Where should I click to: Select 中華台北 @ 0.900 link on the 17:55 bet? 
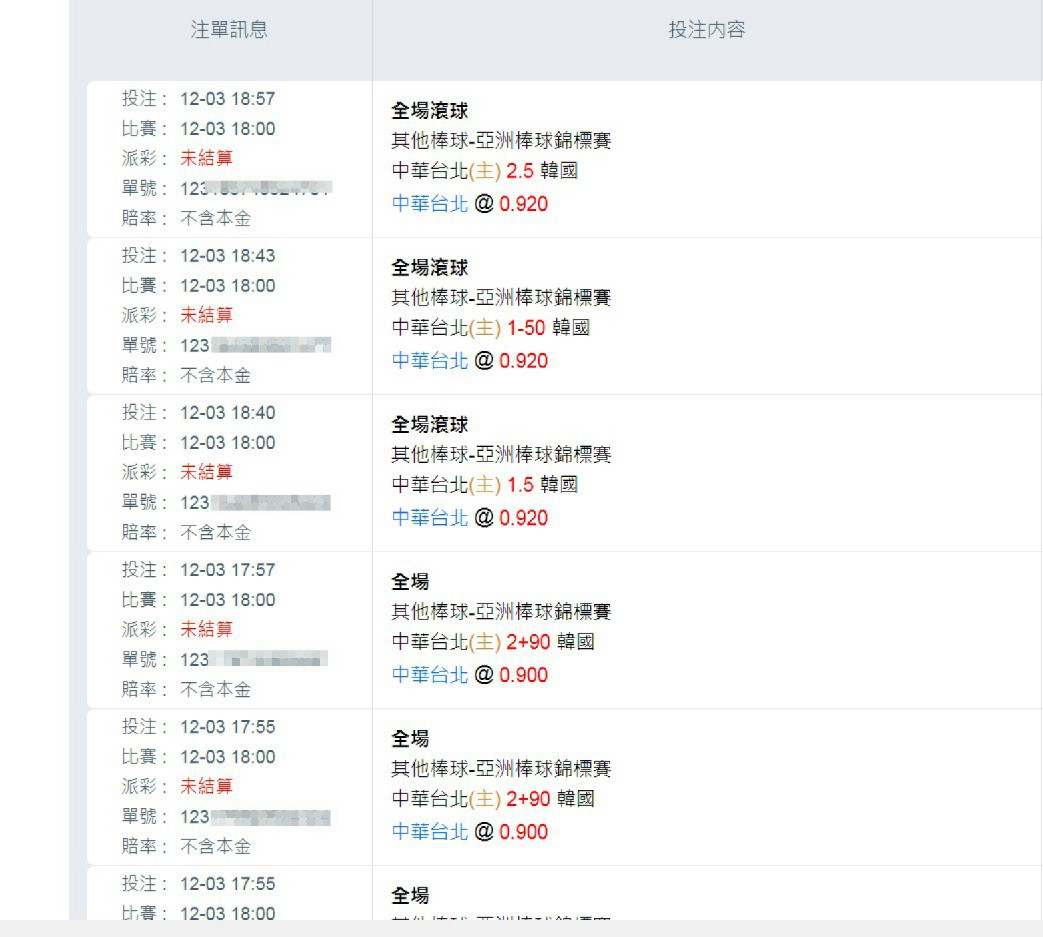470,831
